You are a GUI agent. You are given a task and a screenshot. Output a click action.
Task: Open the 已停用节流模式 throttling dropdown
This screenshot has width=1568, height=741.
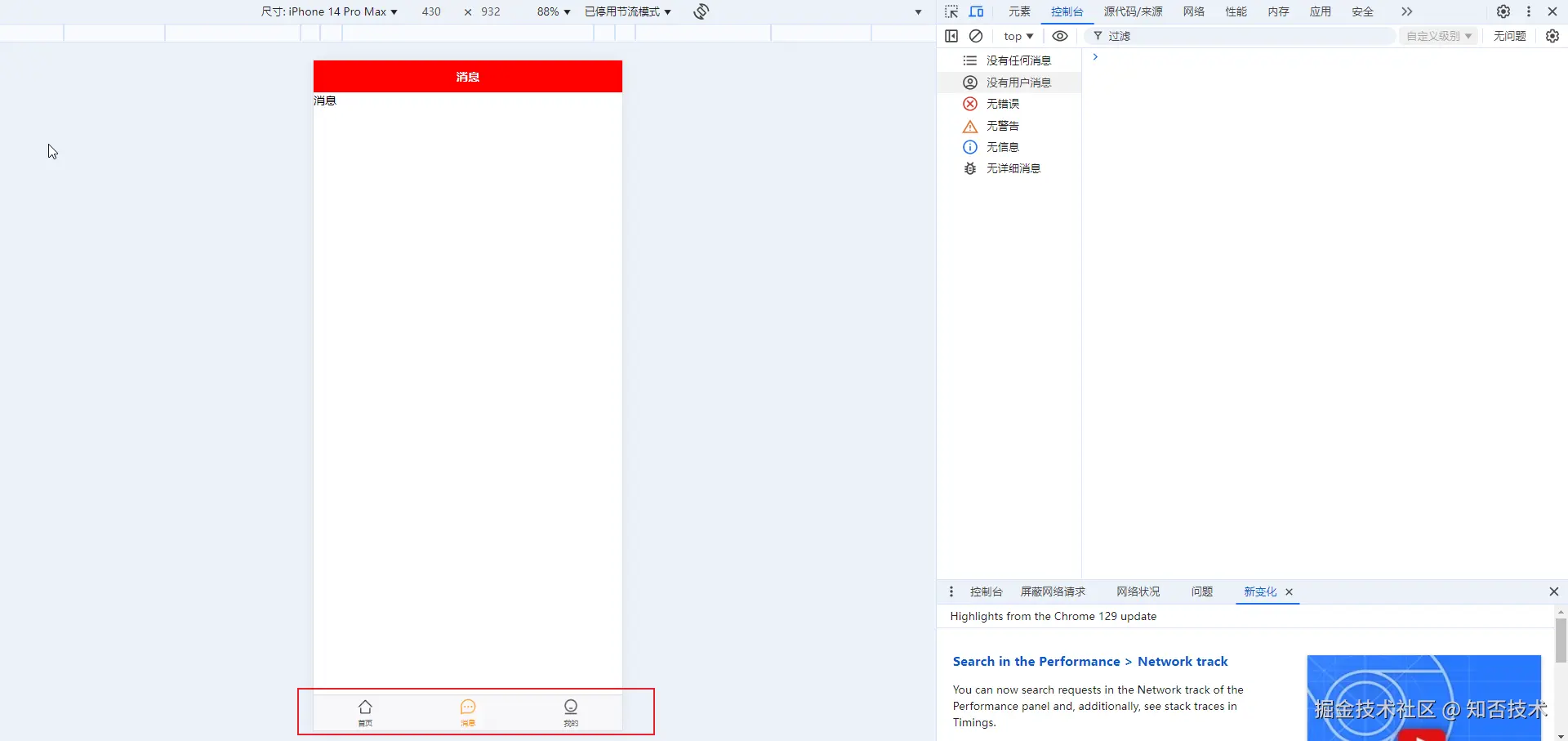(628, 11)
